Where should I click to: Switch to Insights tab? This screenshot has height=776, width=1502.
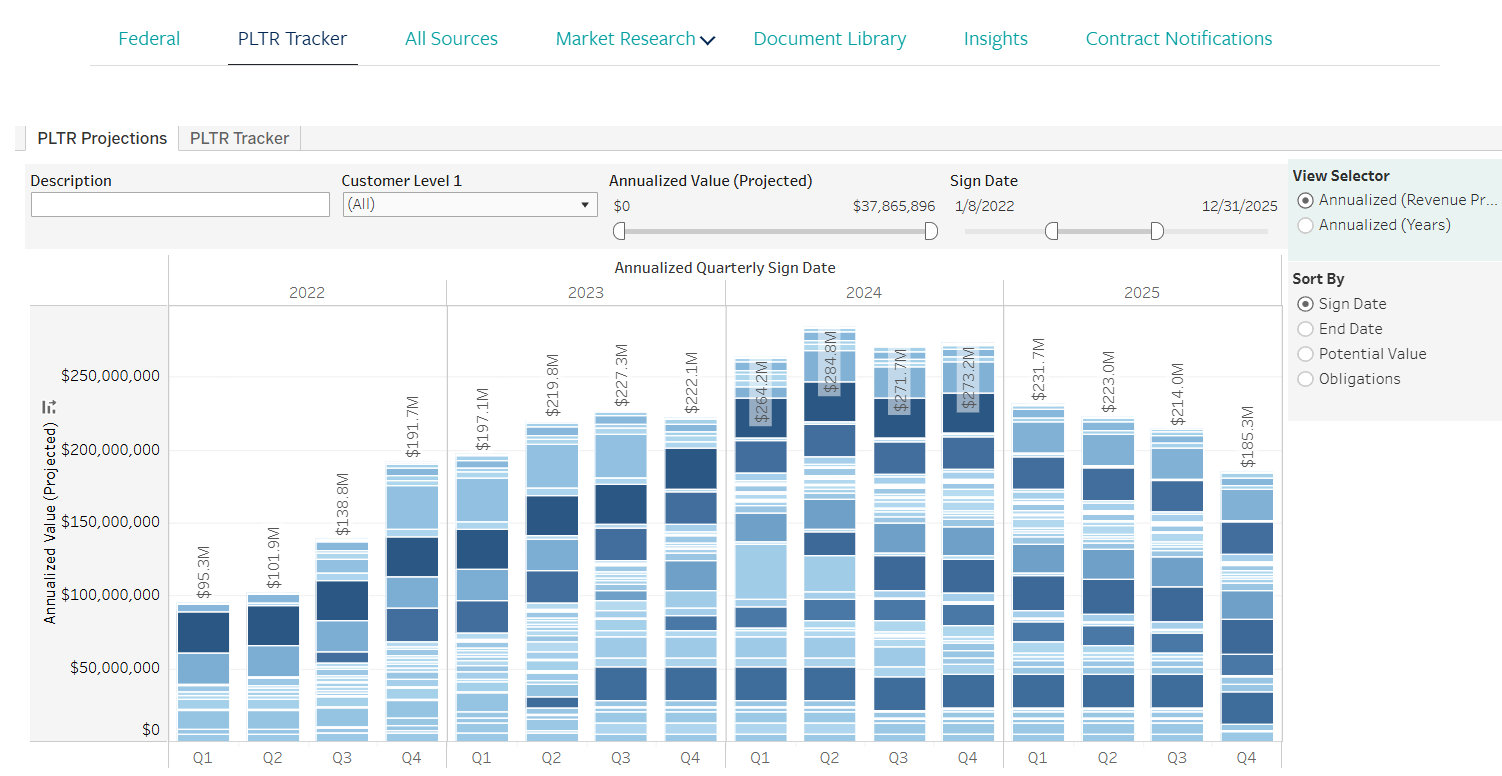996,39
